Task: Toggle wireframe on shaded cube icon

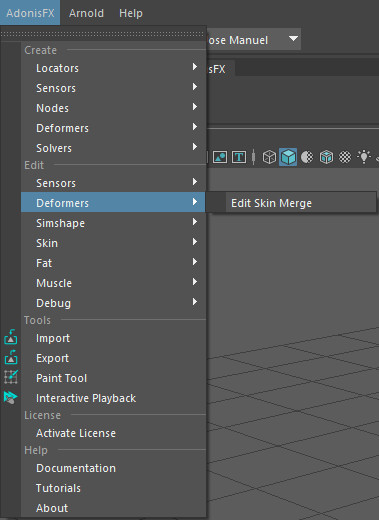Action: (x=326, y=157)
